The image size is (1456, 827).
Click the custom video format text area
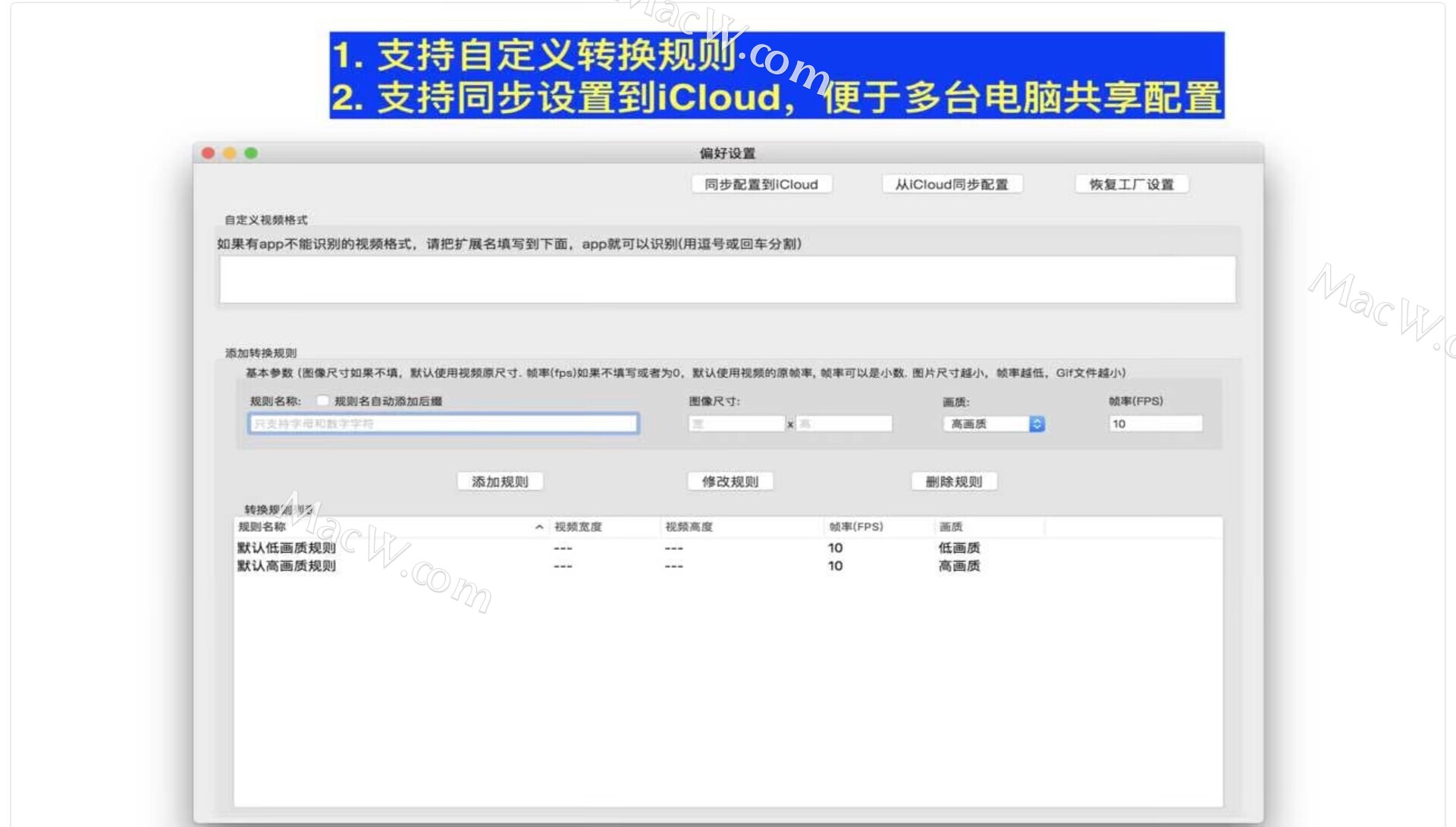click(727, 279)
